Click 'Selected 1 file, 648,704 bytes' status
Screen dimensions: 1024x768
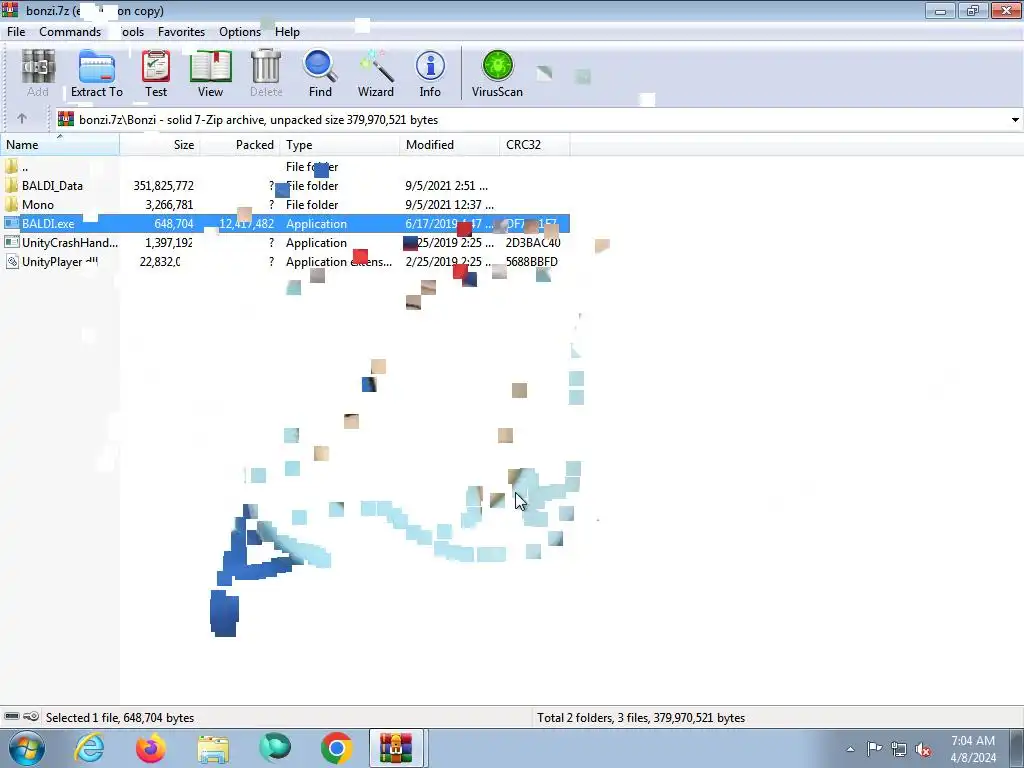(x=120, y=717)
